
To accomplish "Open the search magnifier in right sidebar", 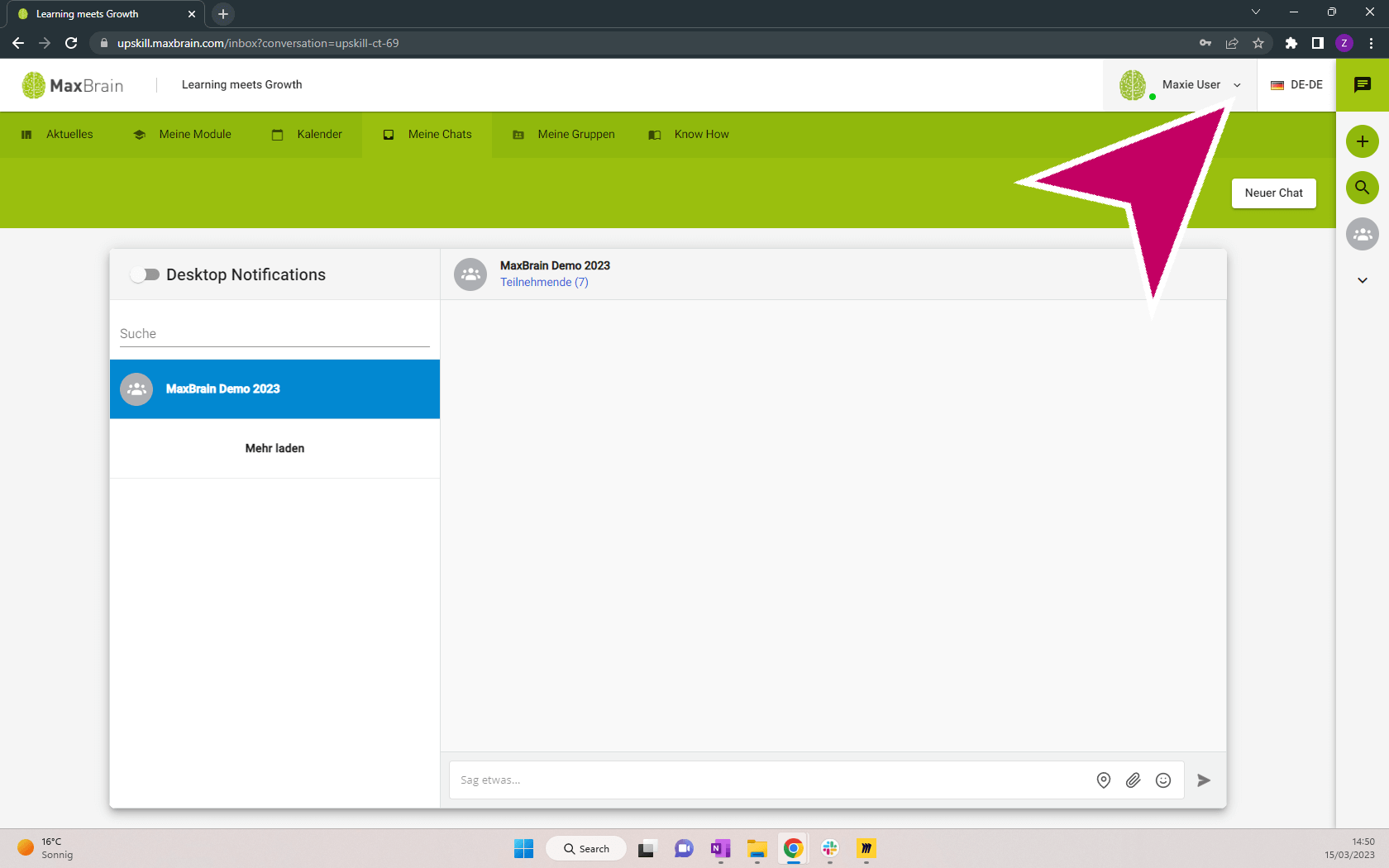I will tap(1363, 188).
